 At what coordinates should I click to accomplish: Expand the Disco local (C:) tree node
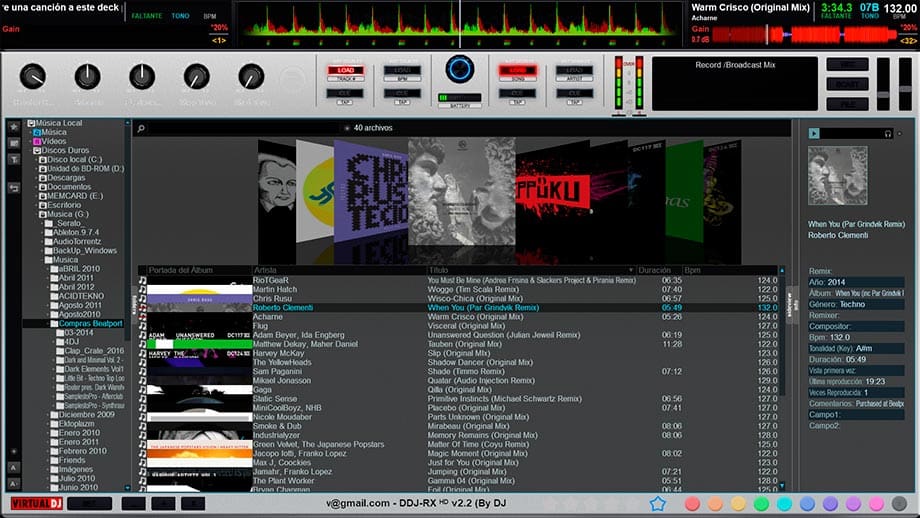(x=35, y=160)
